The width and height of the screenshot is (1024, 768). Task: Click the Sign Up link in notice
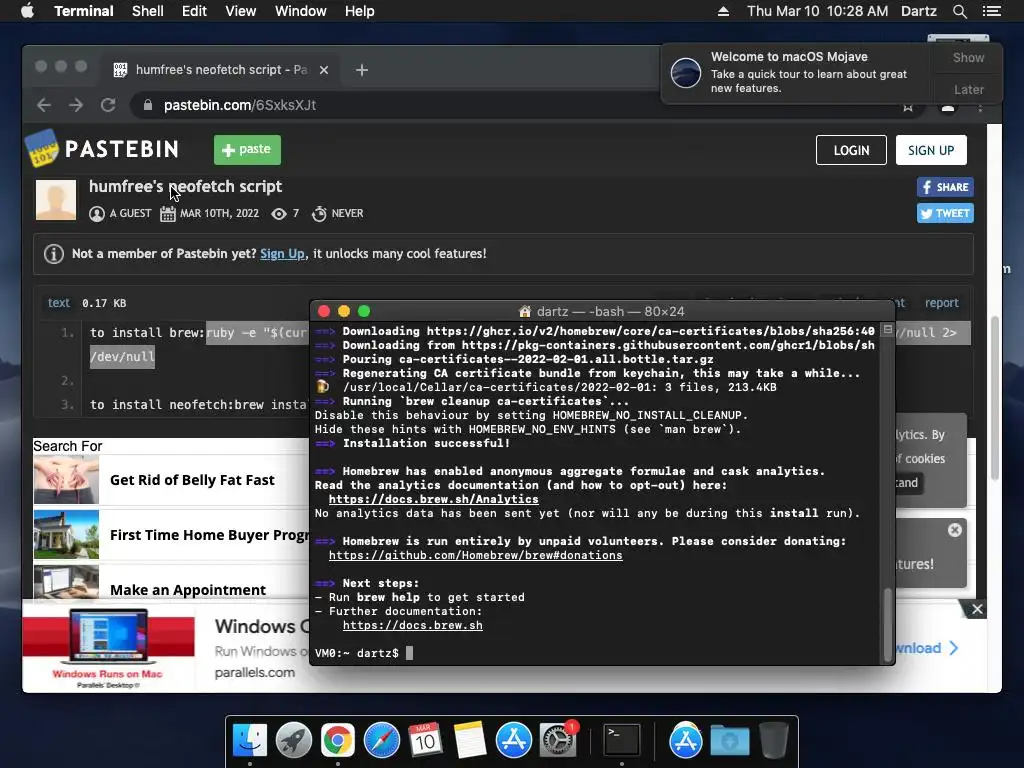coord(282,253)
